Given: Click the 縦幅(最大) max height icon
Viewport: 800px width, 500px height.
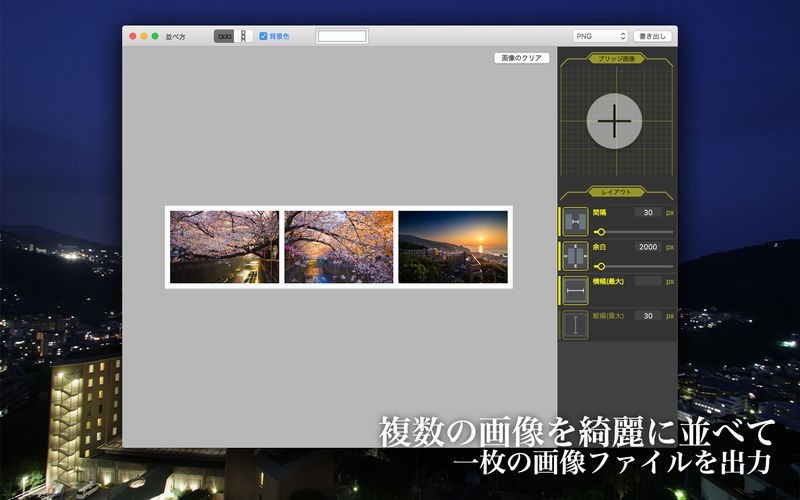Looking at the screenshot, I should click(575, 324).
